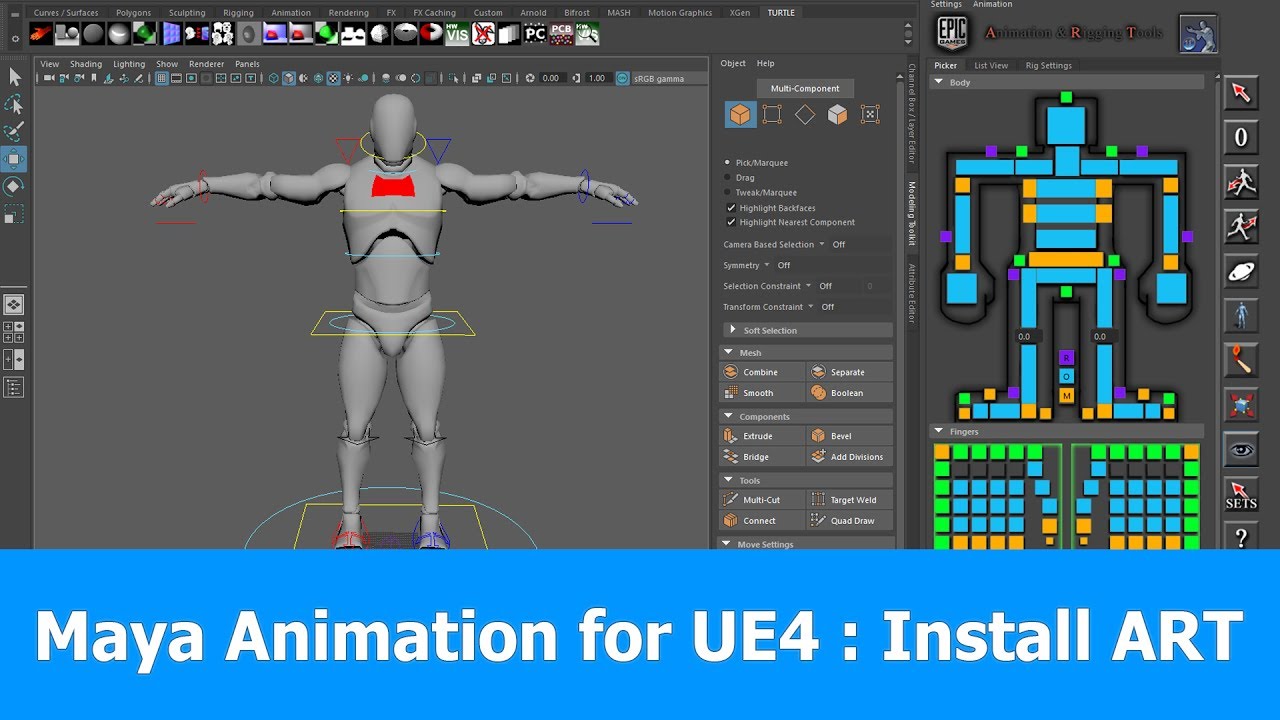Click the HW VIS shelf icon
Screen dimensions: 1280x720
457,33
